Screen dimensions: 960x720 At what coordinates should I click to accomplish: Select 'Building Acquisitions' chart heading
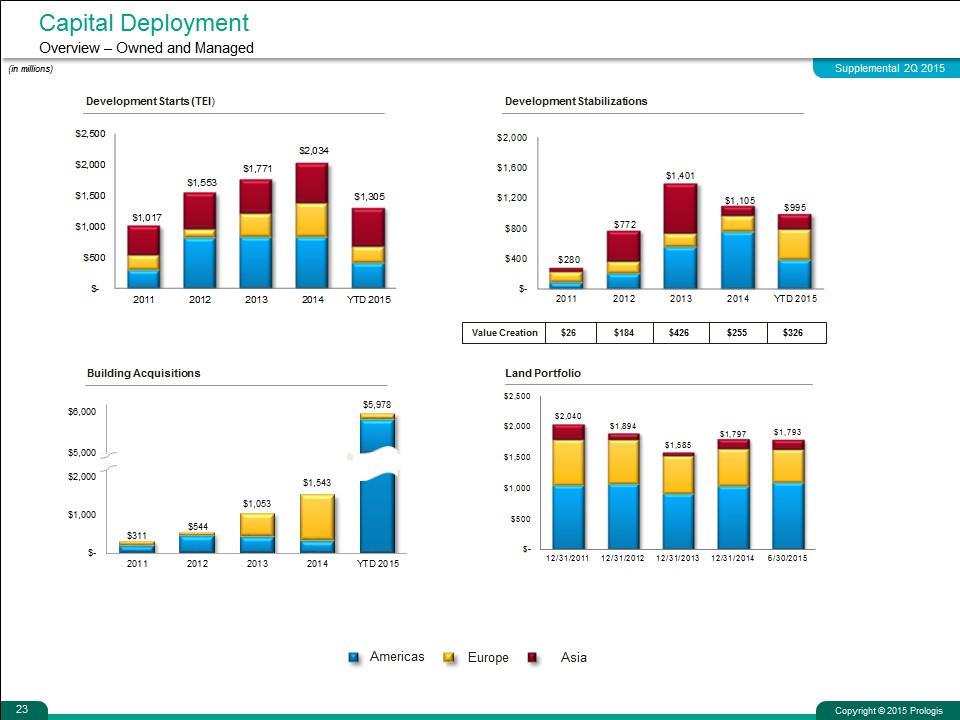click(143, 373)
